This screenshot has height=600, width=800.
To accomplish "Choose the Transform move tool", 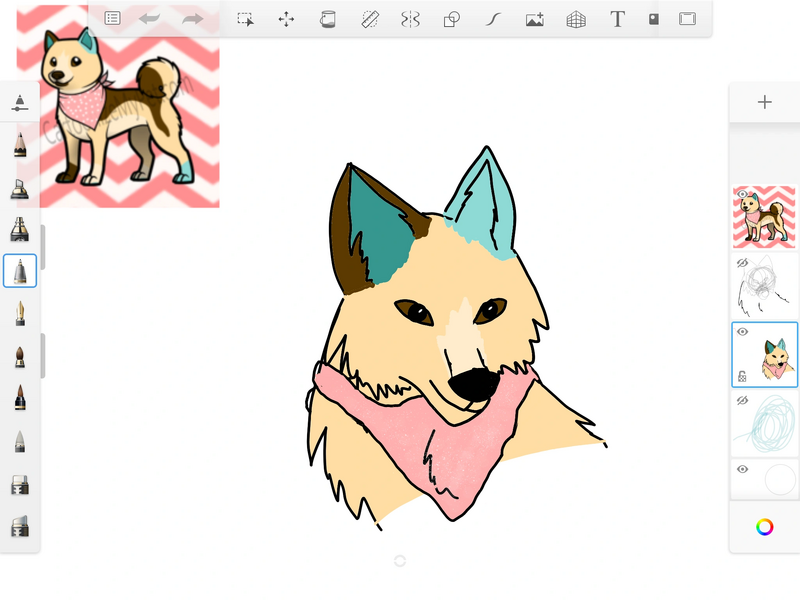I will pos(286,19).
